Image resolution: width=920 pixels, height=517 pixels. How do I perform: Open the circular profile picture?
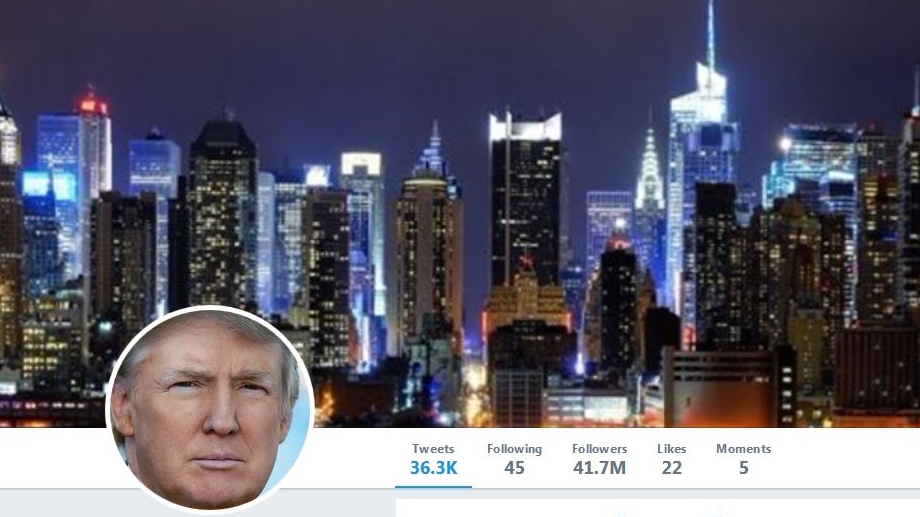209,410
